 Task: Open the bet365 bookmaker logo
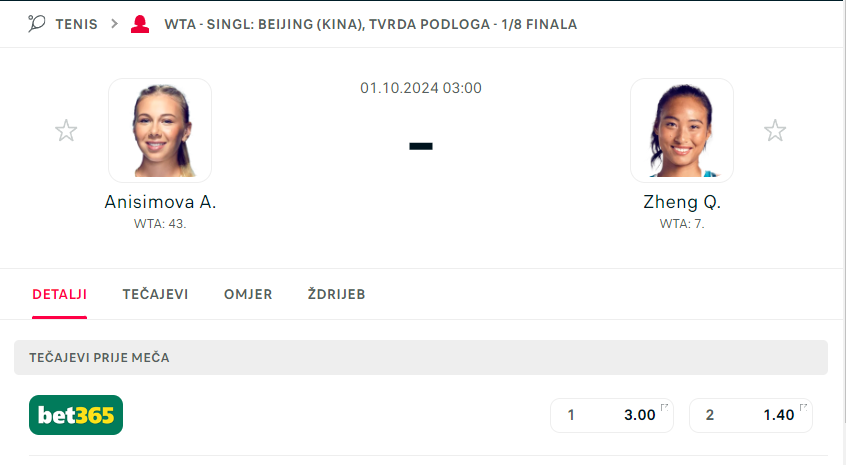76,415
